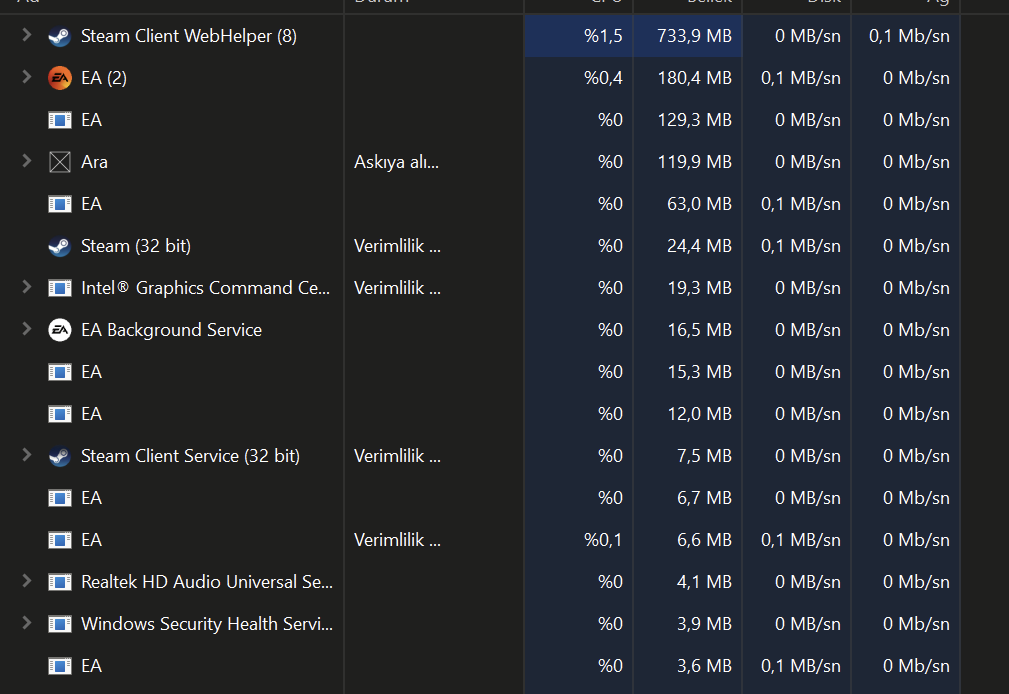The width and height of the screenshot is (1009, 694).
Task: Click the Realtek HD Audio process icon
Action: click(x=59, y=582)
